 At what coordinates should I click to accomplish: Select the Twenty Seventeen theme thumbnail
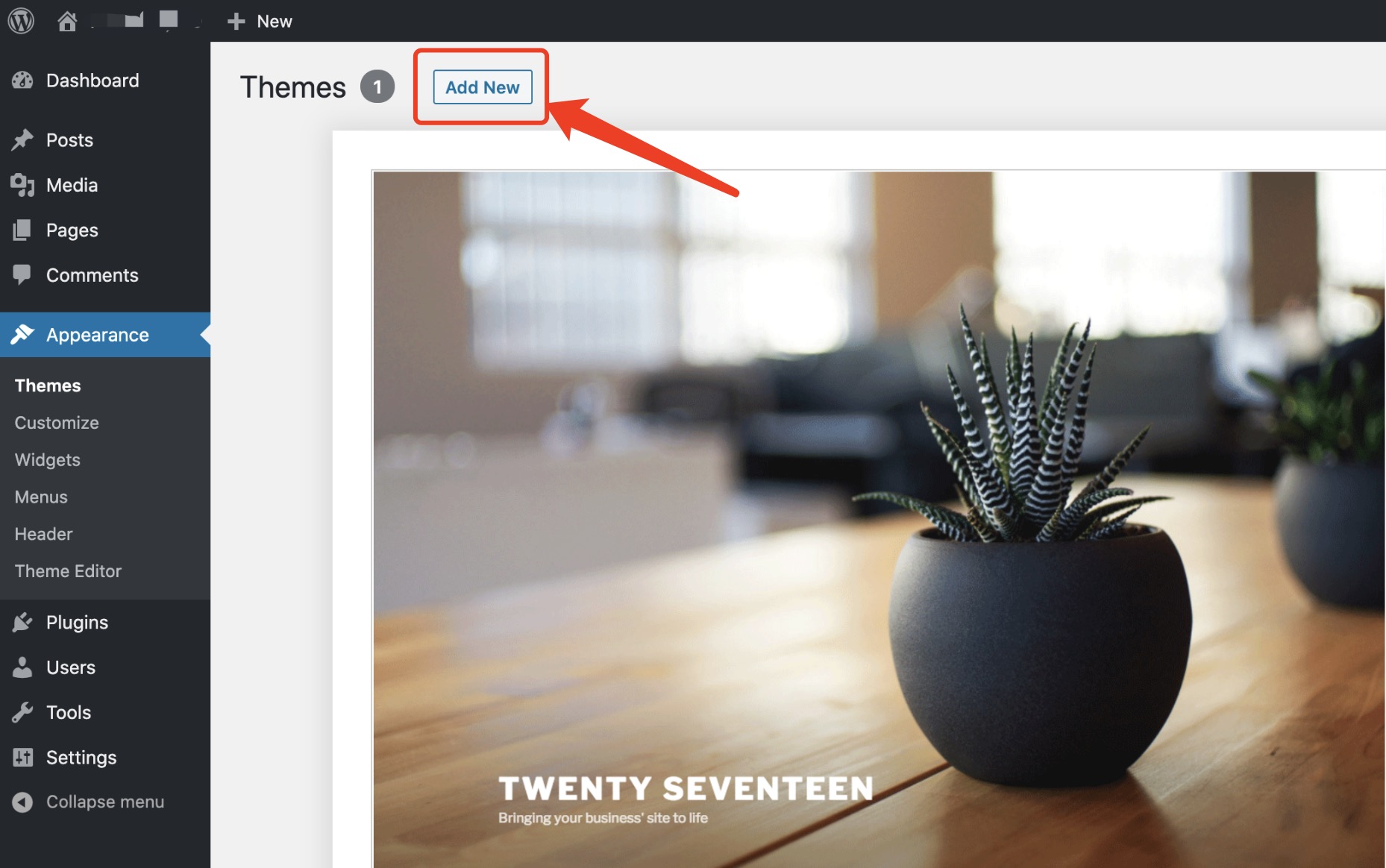(879, 519)
